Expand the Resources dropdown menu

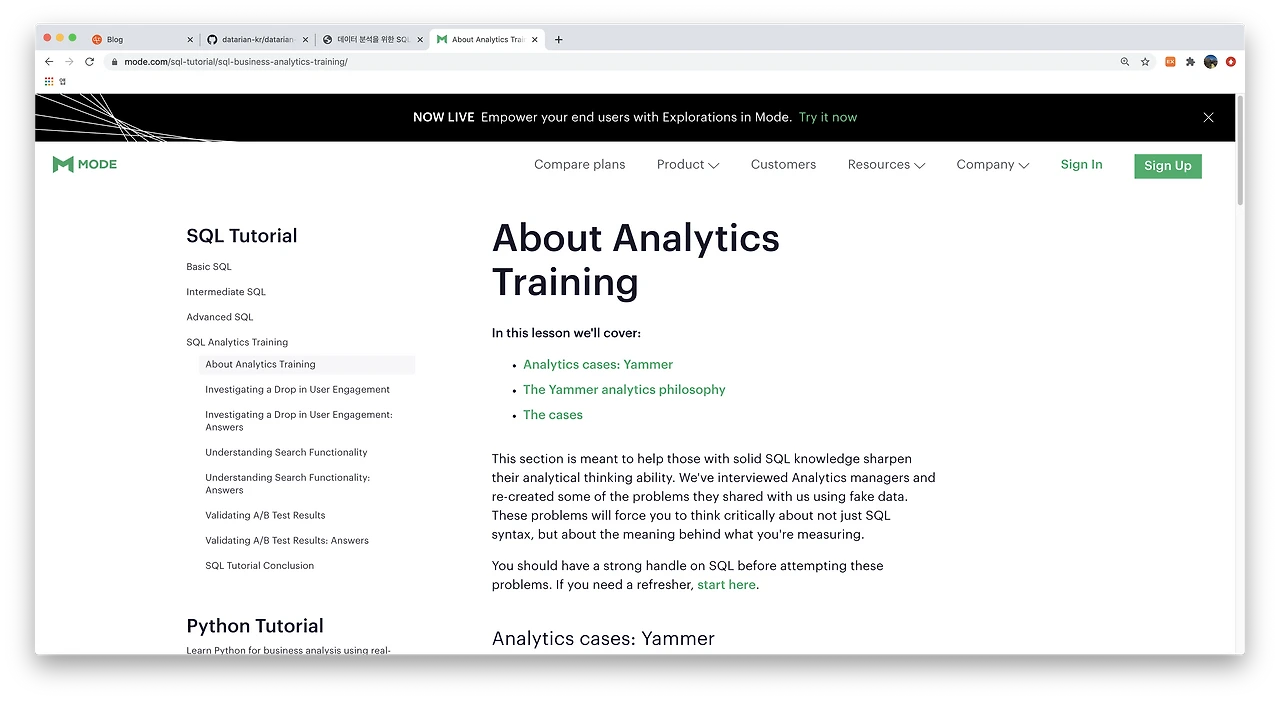(886, 165)
